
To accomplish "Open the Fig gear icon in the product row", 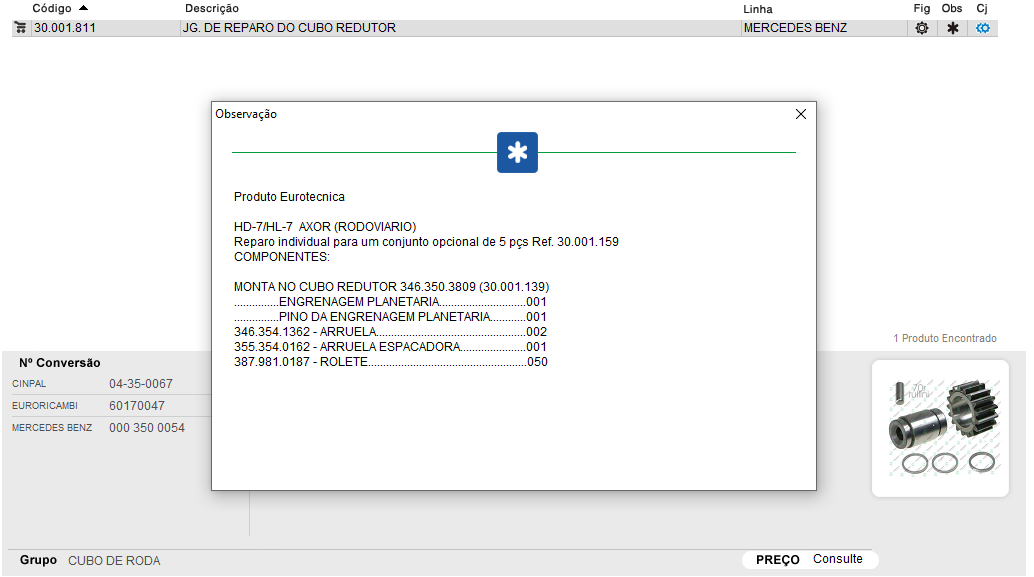I will point(922,28).
